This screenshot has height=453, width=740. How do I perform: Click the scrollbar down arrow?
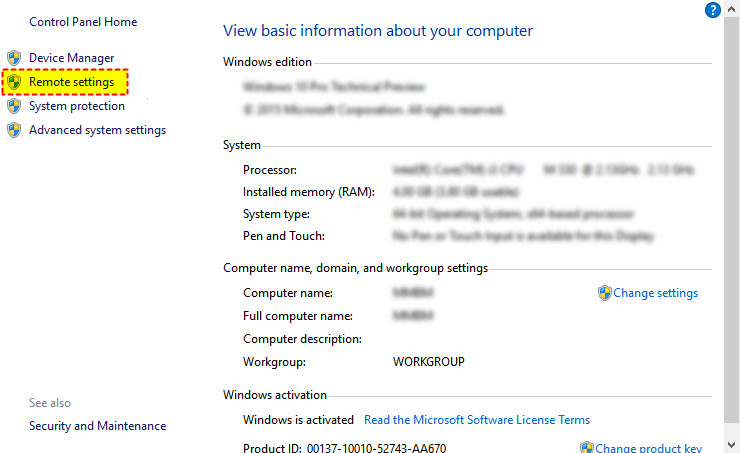click(x=732, y=445)
